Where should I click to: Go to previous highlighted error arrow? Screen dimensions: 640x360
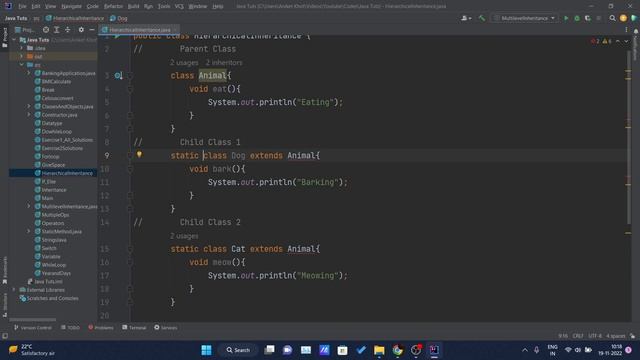pyautogui.click(x=618, y=41)
